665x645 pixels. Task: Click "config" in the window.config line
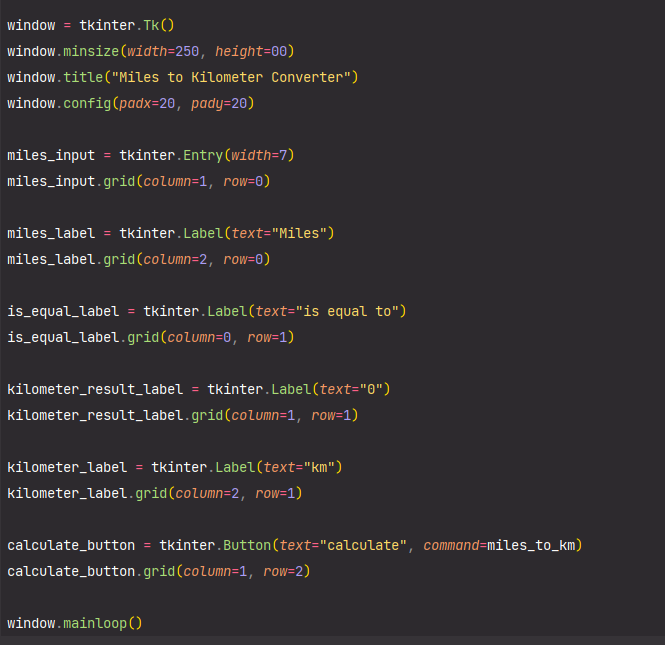click(x=87, y=103)
